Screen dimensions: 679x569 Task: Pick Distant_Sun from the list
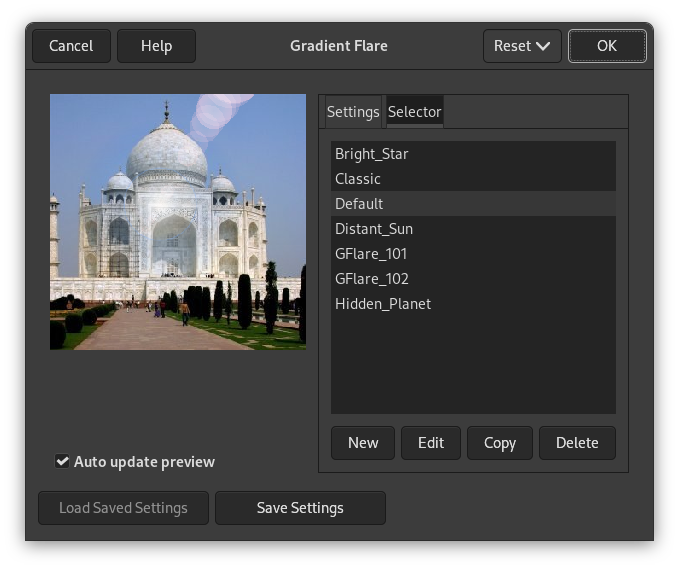pyautogui.click(x=374, y=229)
